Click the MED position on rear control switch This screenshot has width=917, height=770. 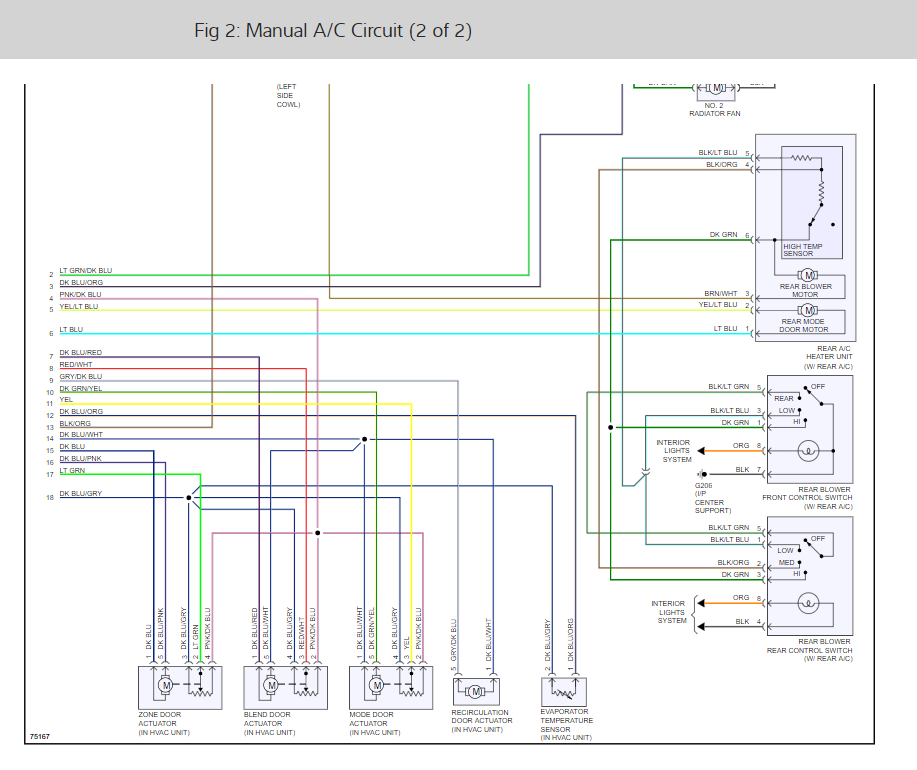tap(786, 562)
